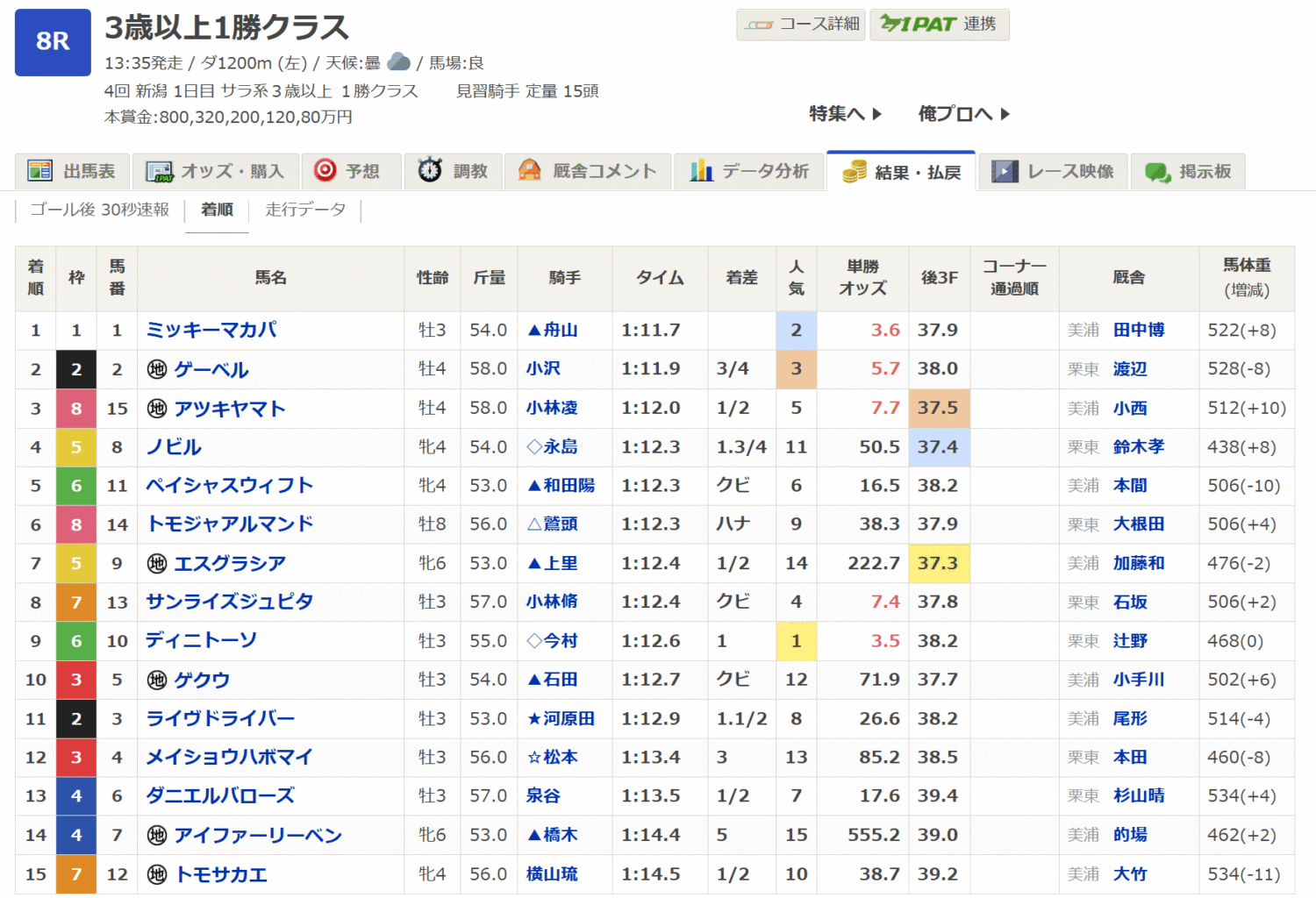Select the 着順 sub-tab
This screenshot has height=898, width=1316.
click(x=217, y=210)
